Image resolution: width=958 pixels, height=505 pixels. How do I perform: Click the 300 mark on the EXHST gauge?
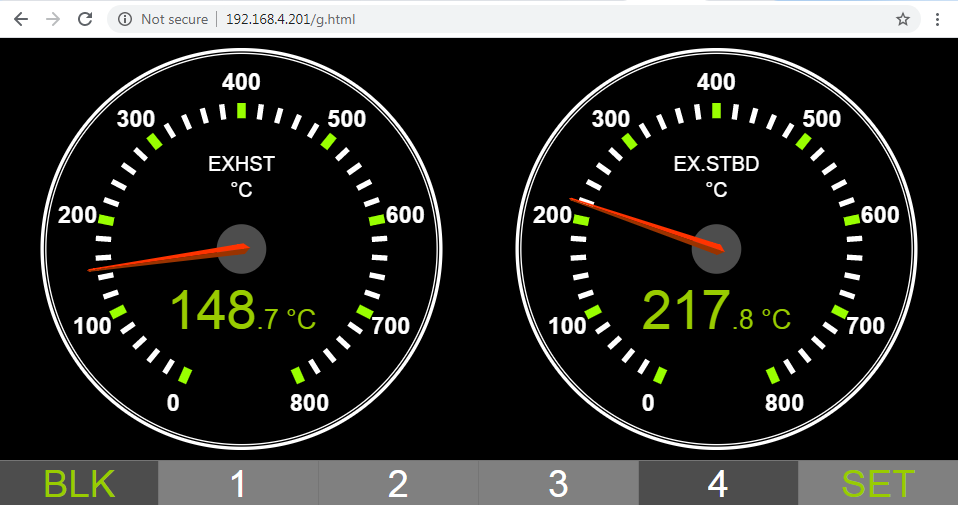(136, 118)
